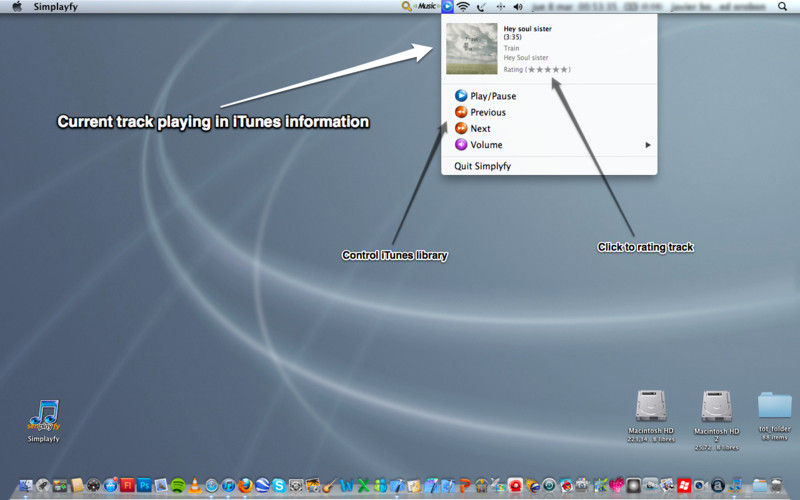
Task: Click the rating stars for the track
Action: pyautogui.click(x=548, y=69)
